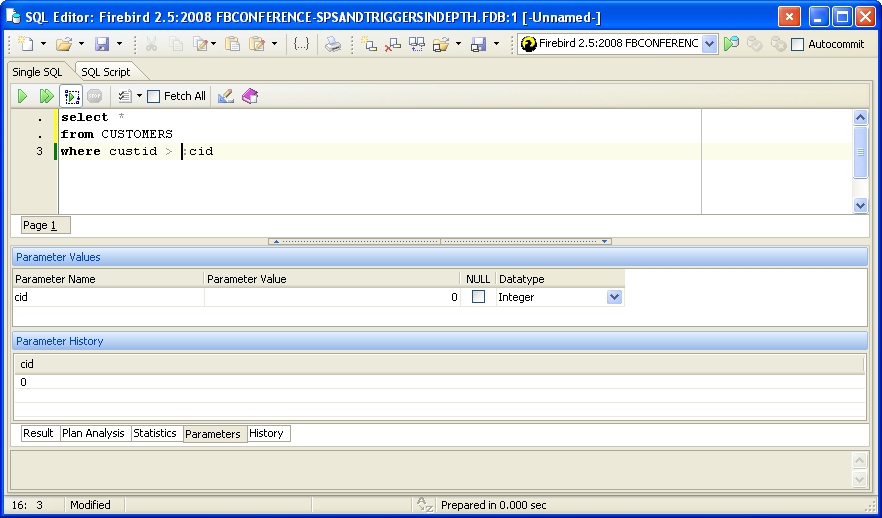The image size is (882, 518).
Task: Click the Open folder icon
Action: (64, 44)
